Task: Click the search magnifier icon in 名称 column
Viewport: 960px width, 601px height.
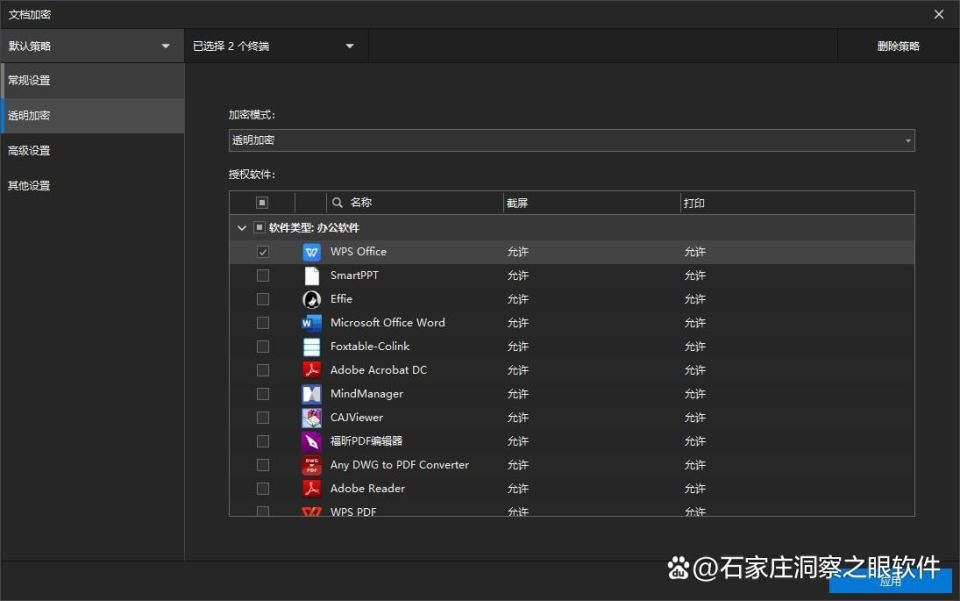Action: (x=337, y=203)
